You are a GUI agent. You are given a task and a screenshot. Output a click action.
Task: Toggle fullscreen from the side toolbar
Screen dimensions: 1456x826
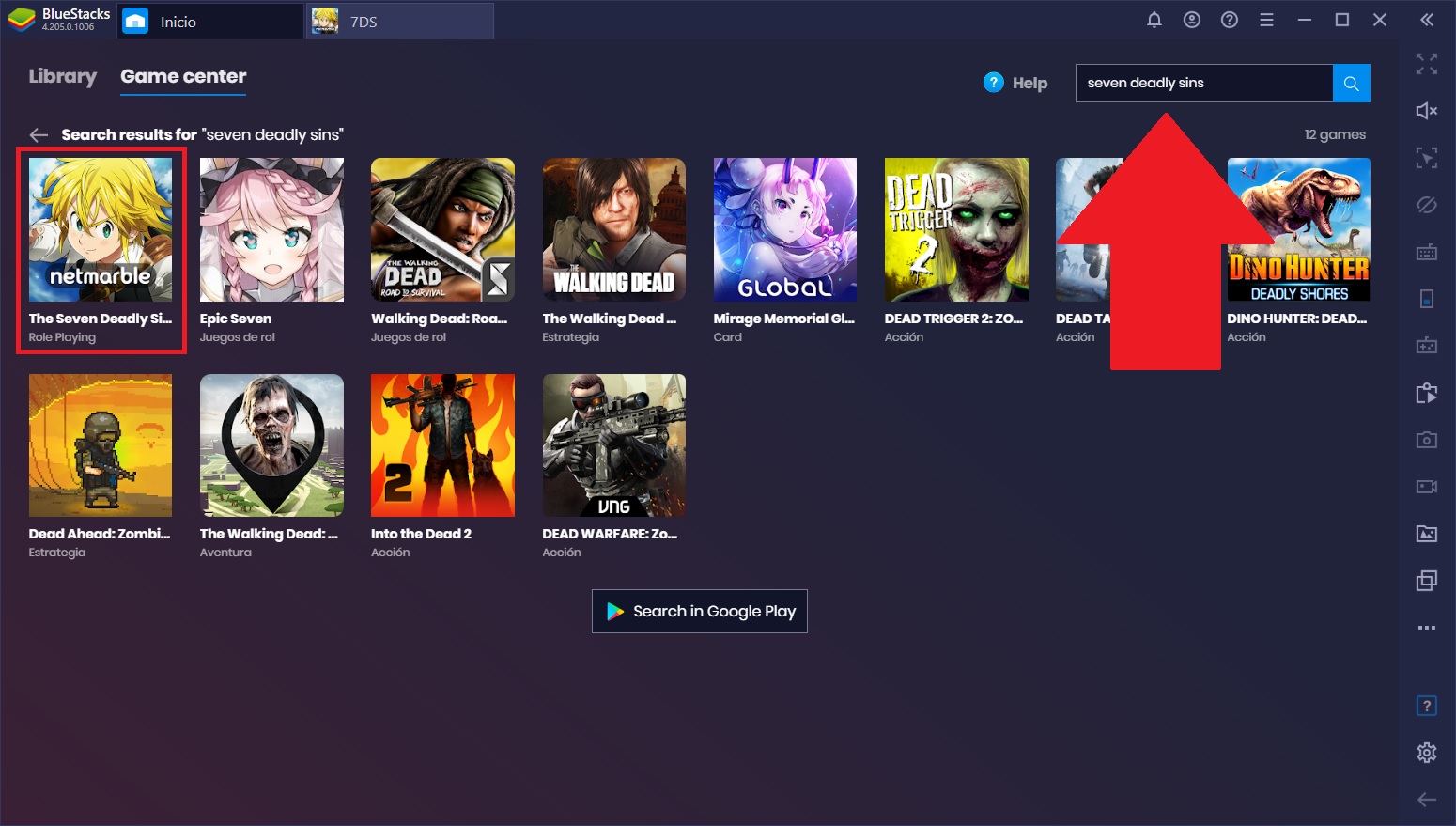click(1427, 64)
